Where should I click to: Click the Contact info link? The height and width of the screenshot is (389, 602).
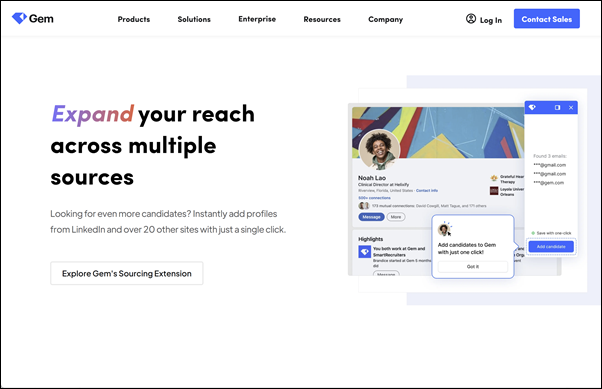[x=427, y=190]
